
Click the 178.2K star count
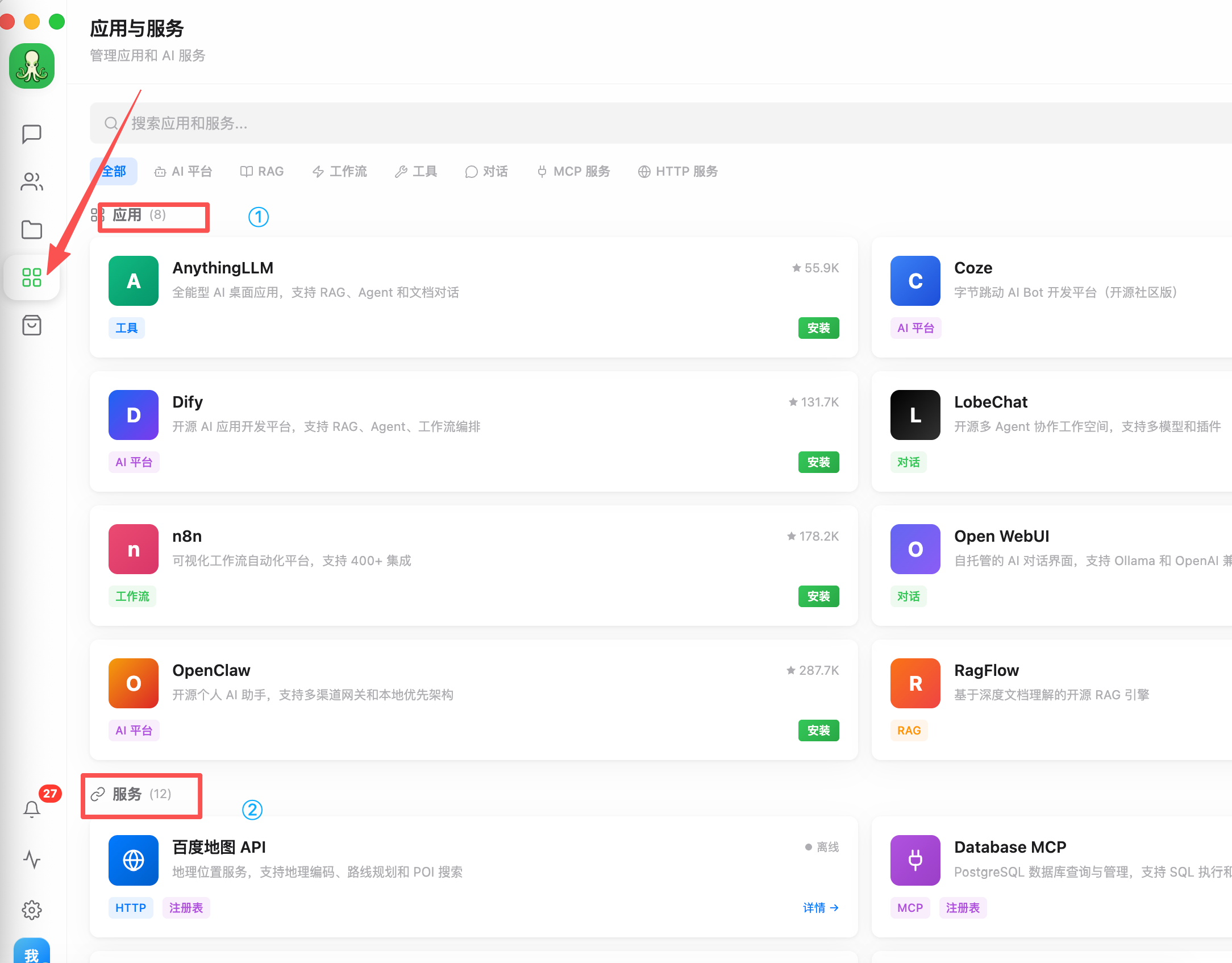813,536
